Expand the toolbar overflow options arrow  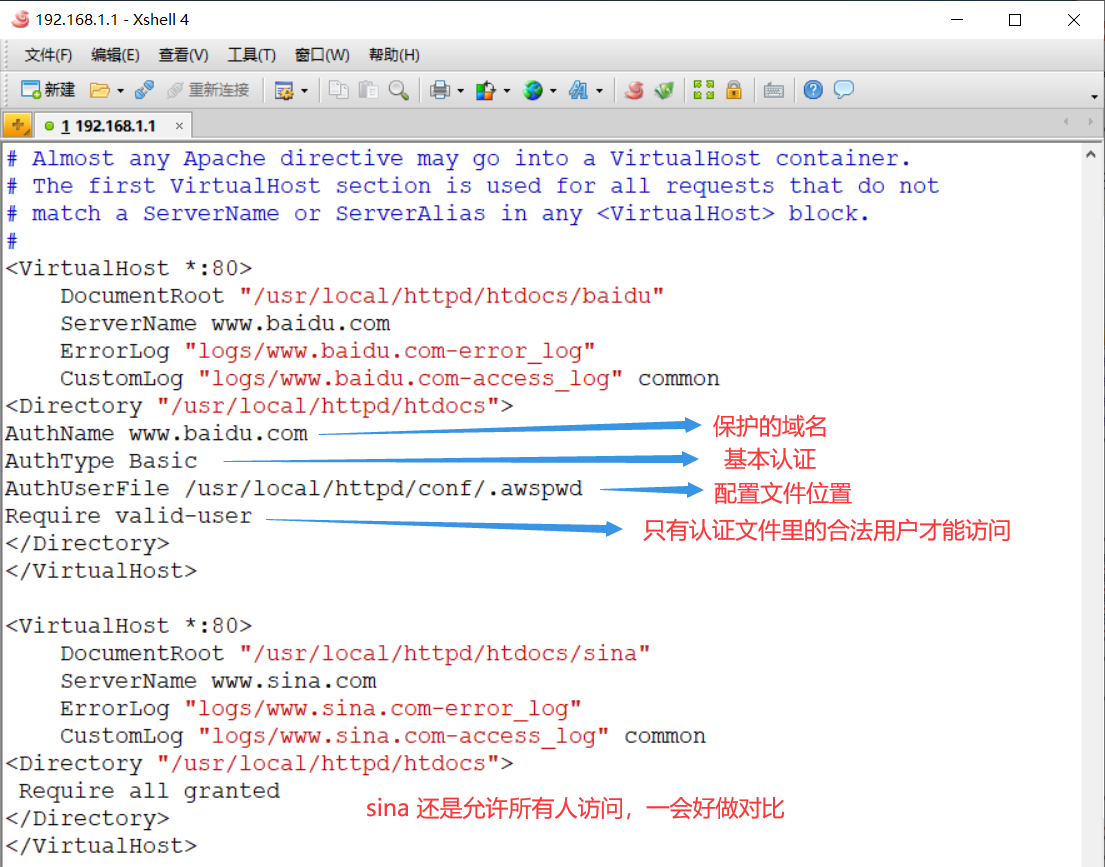1094,97
